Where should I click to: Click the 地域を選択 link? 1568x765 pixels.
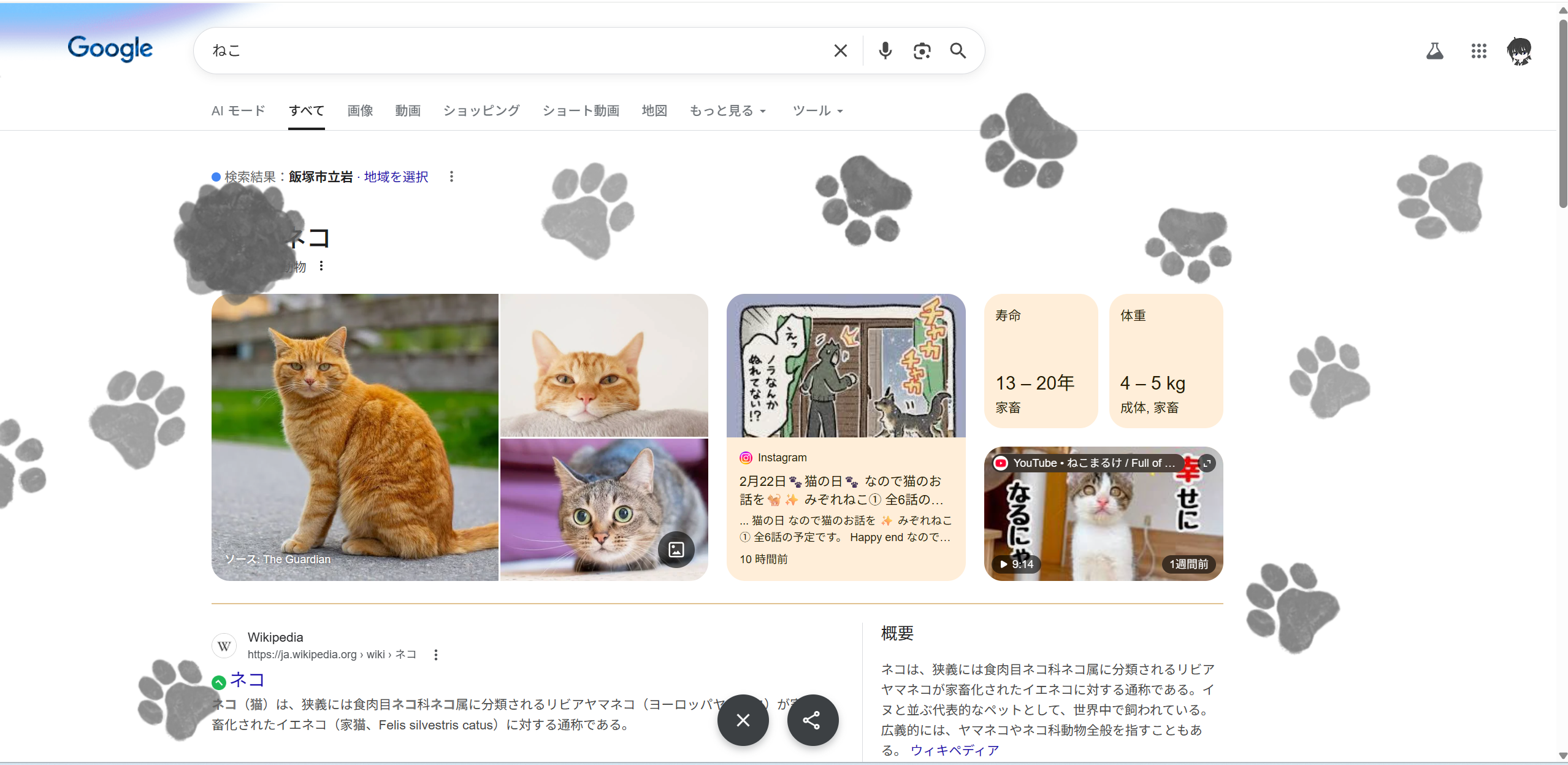pos(396,177)
